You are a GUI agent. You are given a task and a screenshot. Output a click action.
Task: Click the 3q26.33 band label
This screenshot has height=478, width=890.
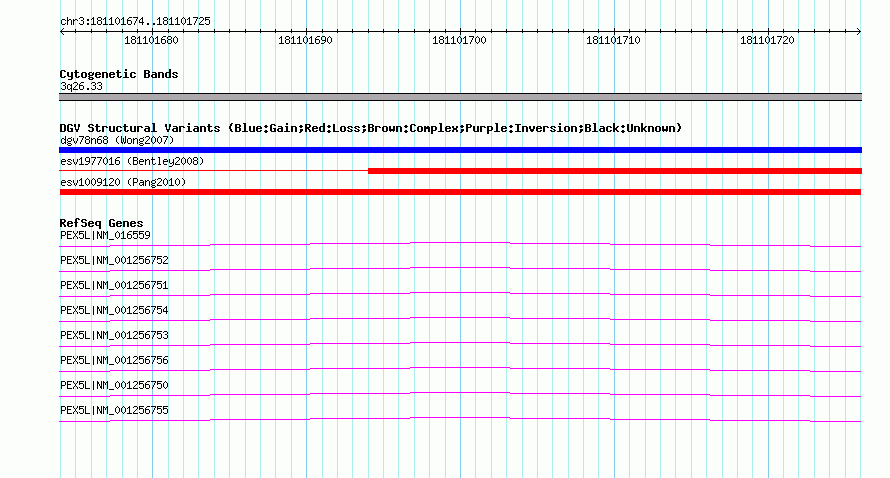[81, 86]
